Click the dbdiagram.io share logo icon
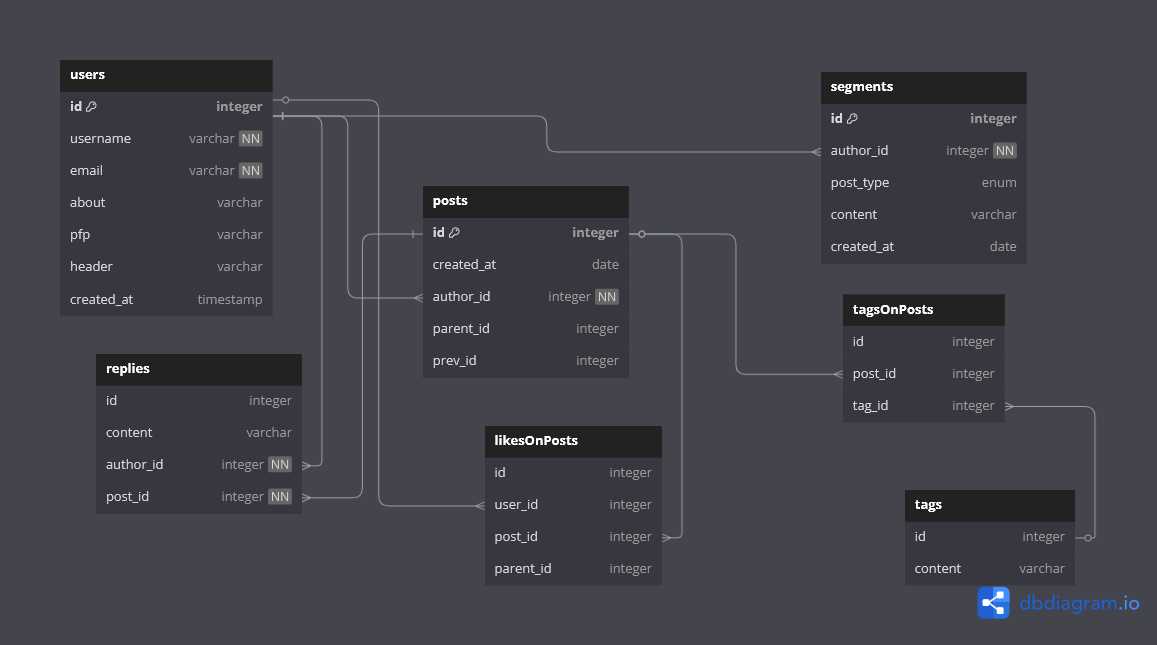The image size is (1157, 645). [993, 602]
